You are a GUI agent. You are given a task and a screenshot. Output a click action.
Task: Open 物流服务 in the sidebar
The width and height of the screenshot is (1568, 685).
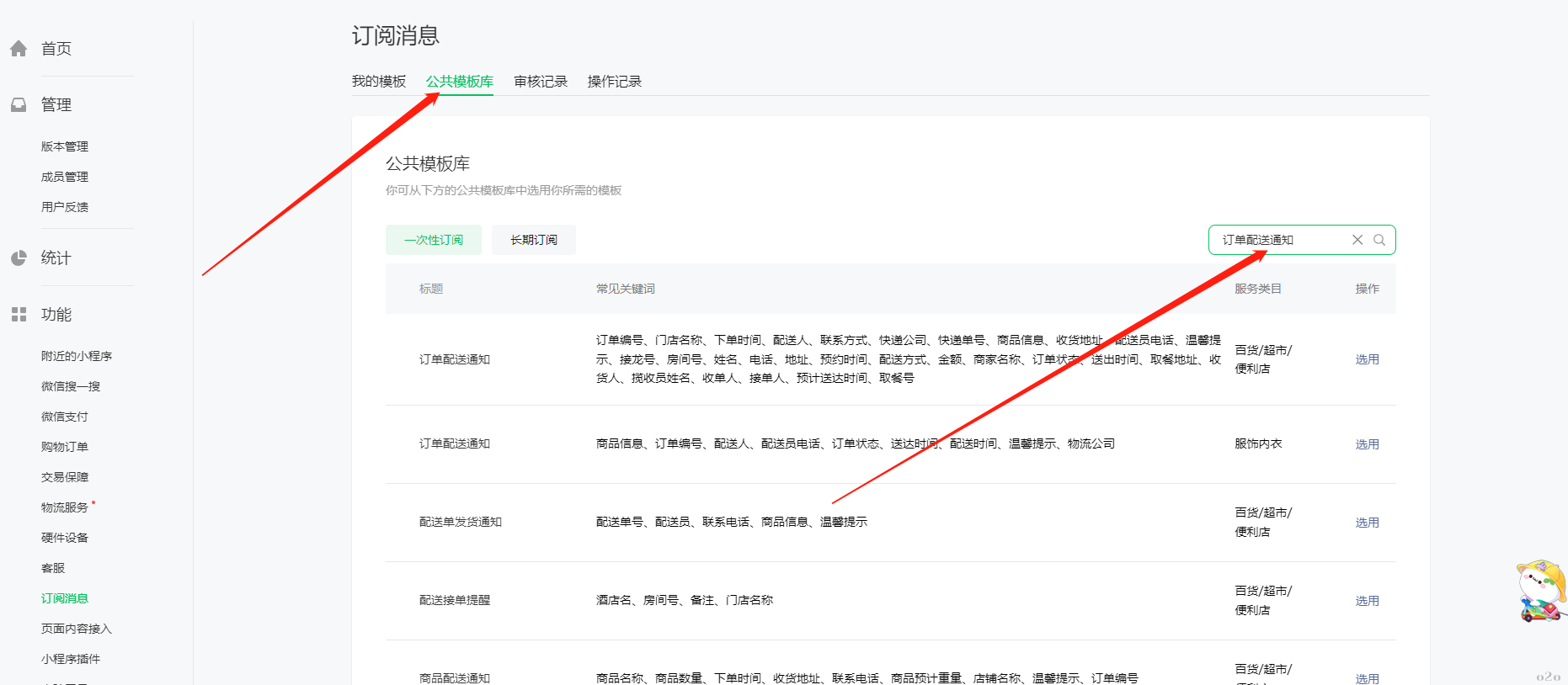click(65, 507)
